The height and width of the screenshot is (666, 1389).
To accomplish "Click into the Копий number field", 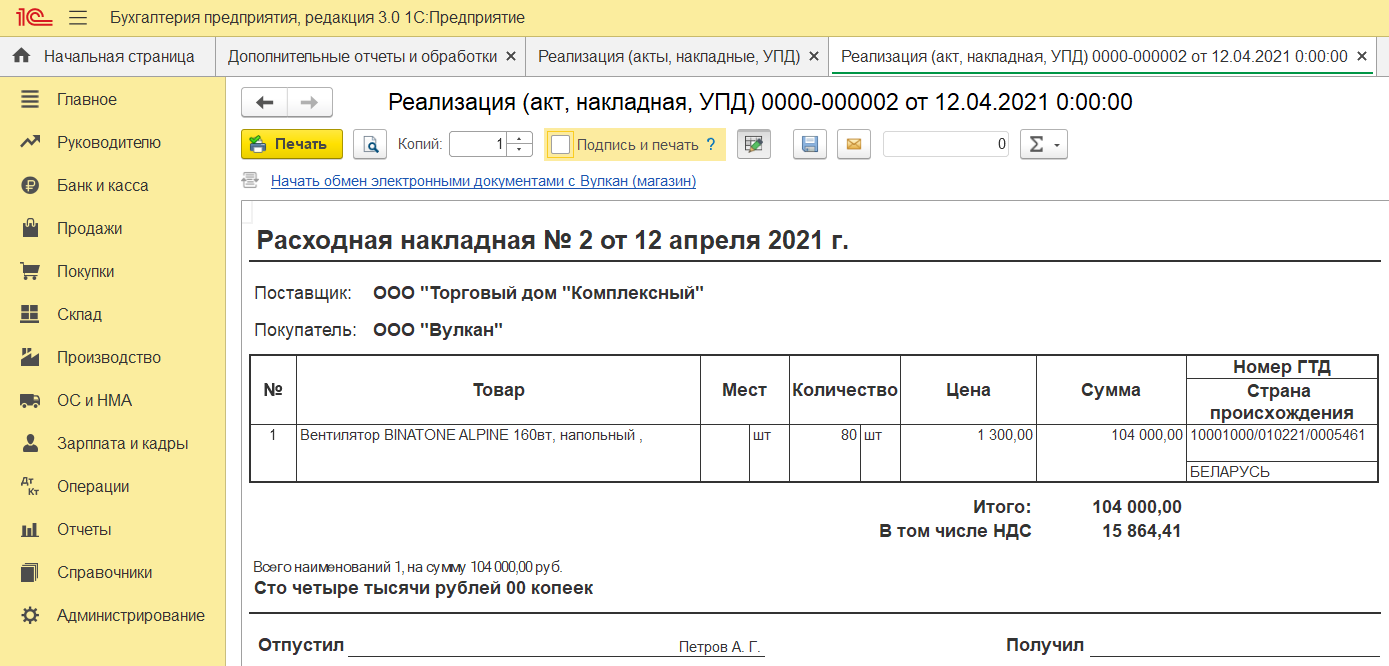I will [479, 144].
